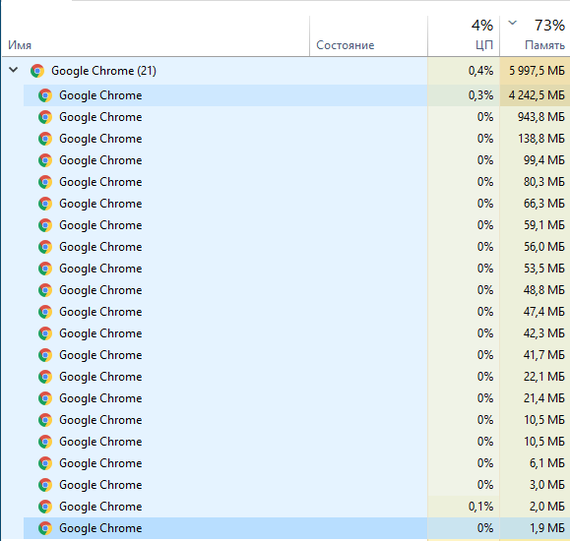Screen dimensions: 570x541
Task: Click the Chrome icon in the 53,5 МБ row
Action: pos(45,269)
